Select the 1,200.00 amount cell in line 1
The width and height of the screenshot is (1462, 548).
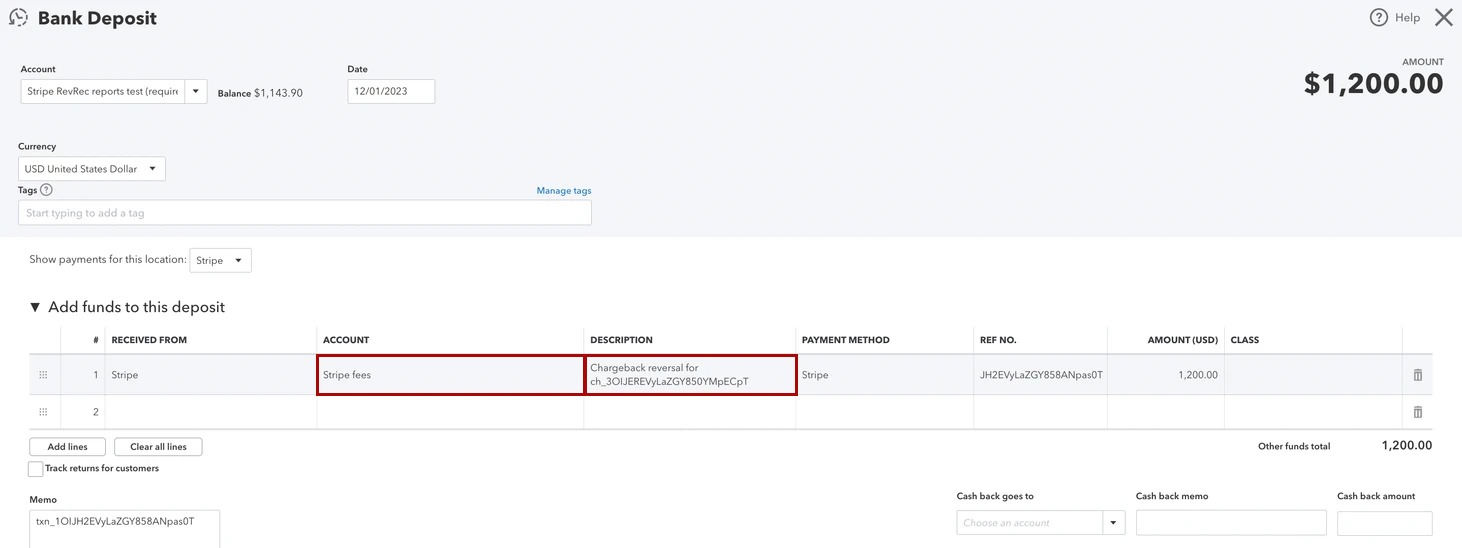click(1166, 375)
